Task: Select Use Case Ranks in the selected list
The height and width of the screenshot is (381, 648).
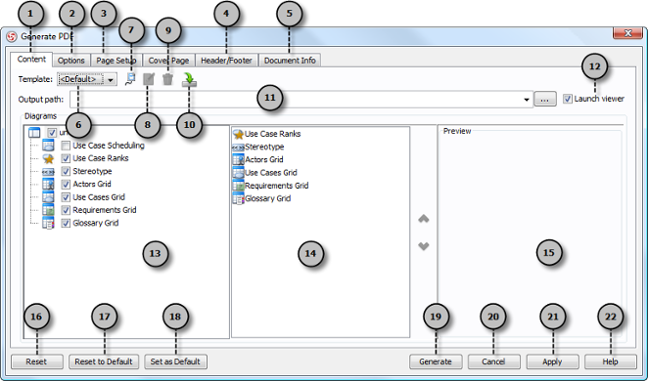Action: 273,134
